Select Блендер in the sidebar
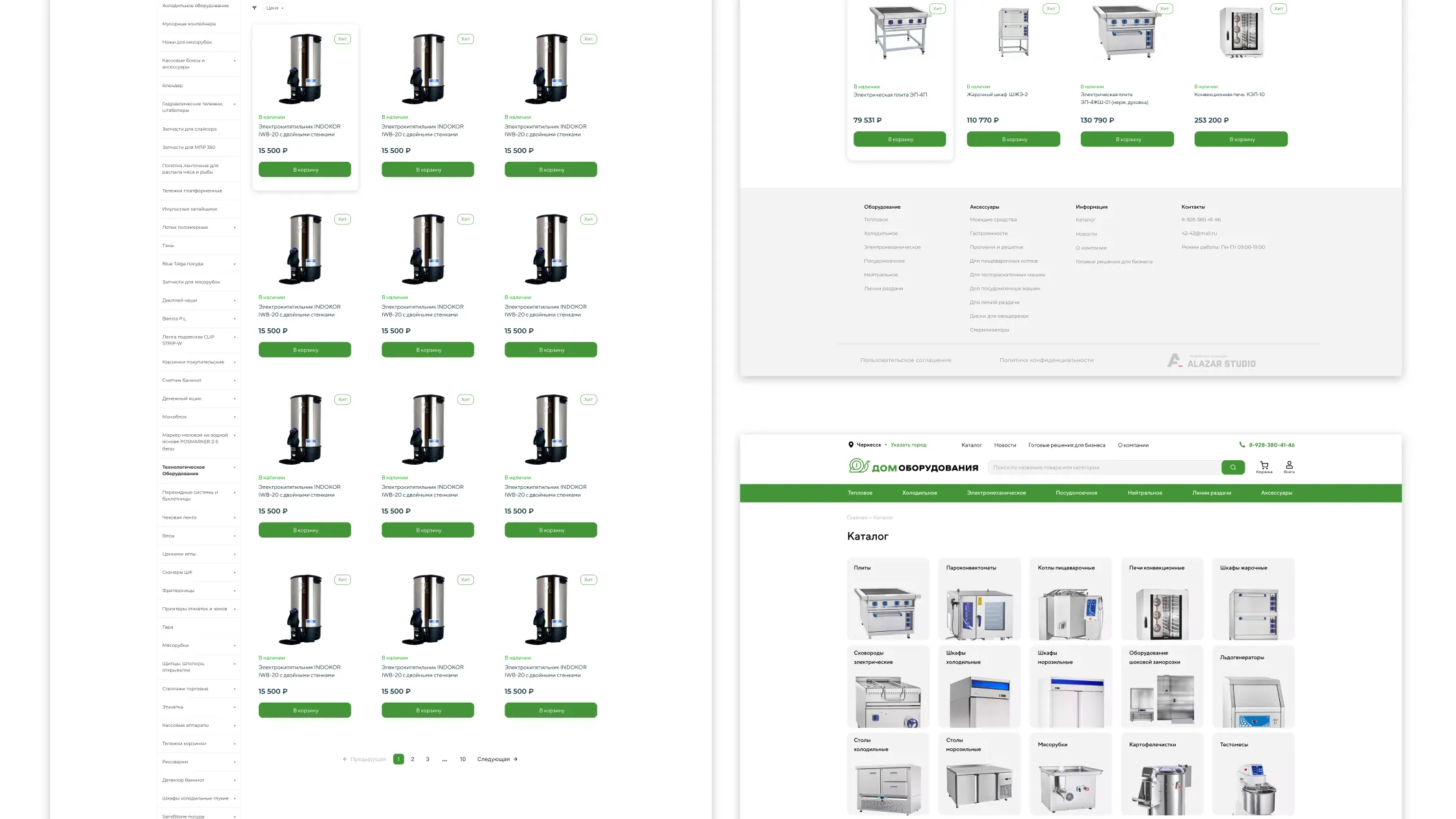This screenshot has height=819, width=1456. pos(172,86)
